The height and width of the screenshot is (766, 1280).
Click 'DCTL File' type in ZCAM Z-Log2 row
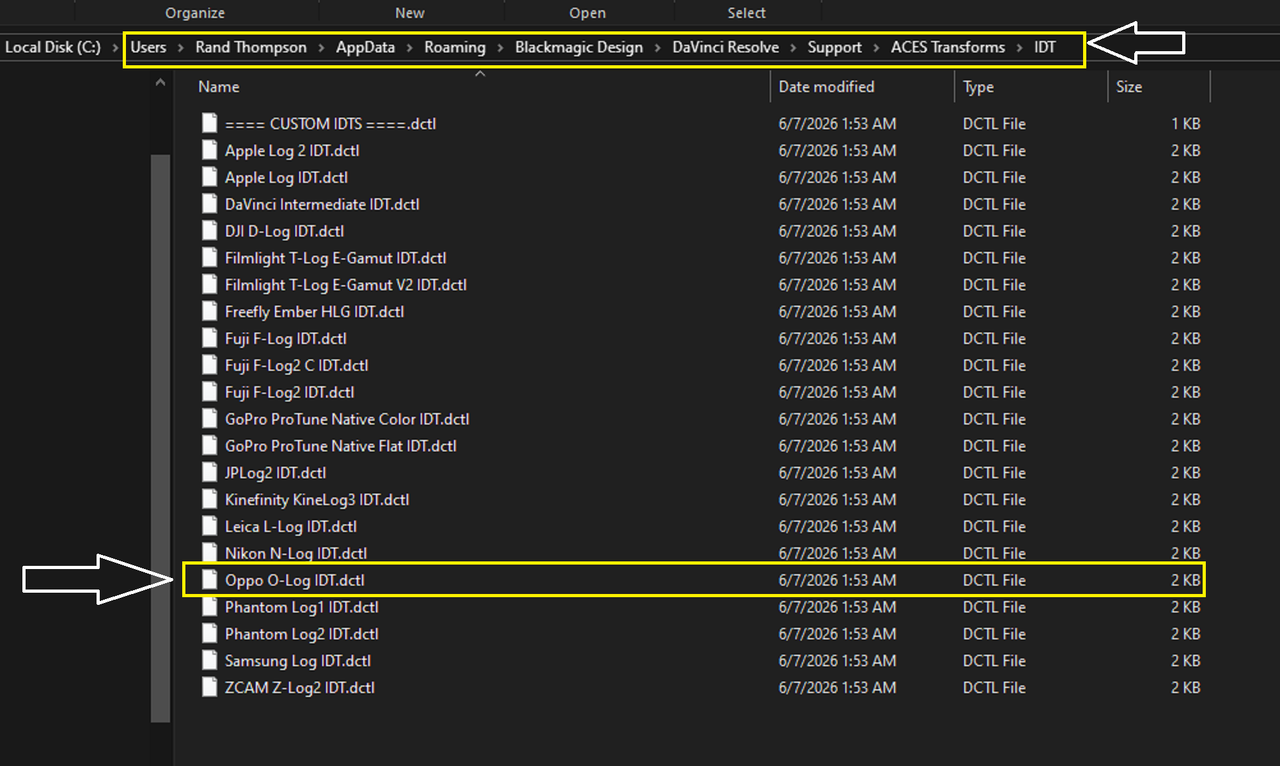pos(994,687)
